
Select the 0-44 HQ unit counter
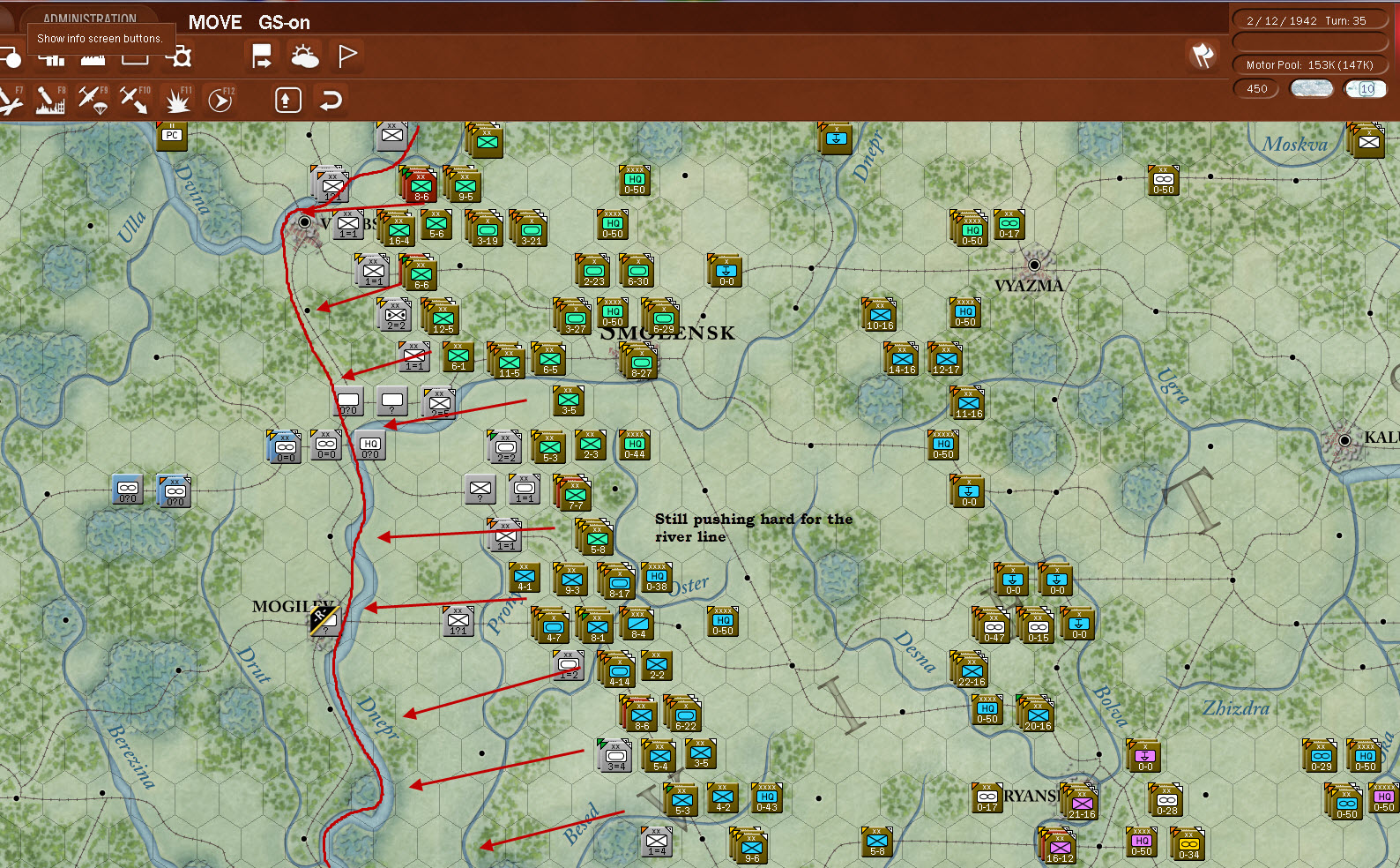click(635, 445)
